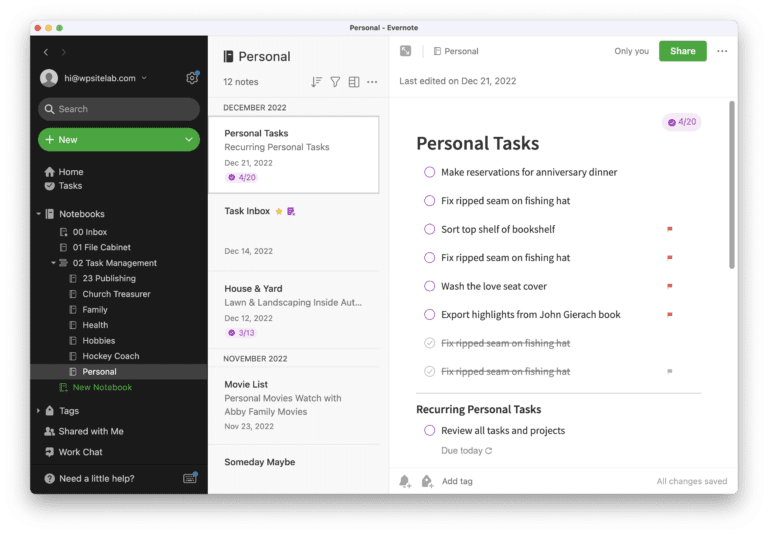The width and height of the screenshot is (768, 534).
Task: Click the flag on Wash the love seat cover
Action: pyautogui.click(x=670, y=286)
